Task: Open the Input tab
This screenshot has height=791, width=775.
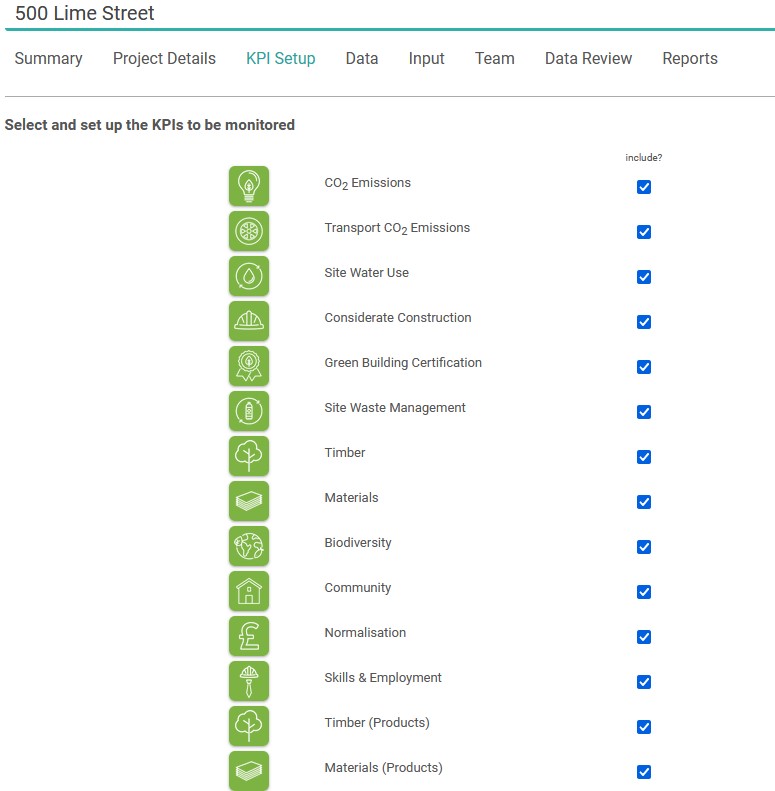Action: click(426, 59)
